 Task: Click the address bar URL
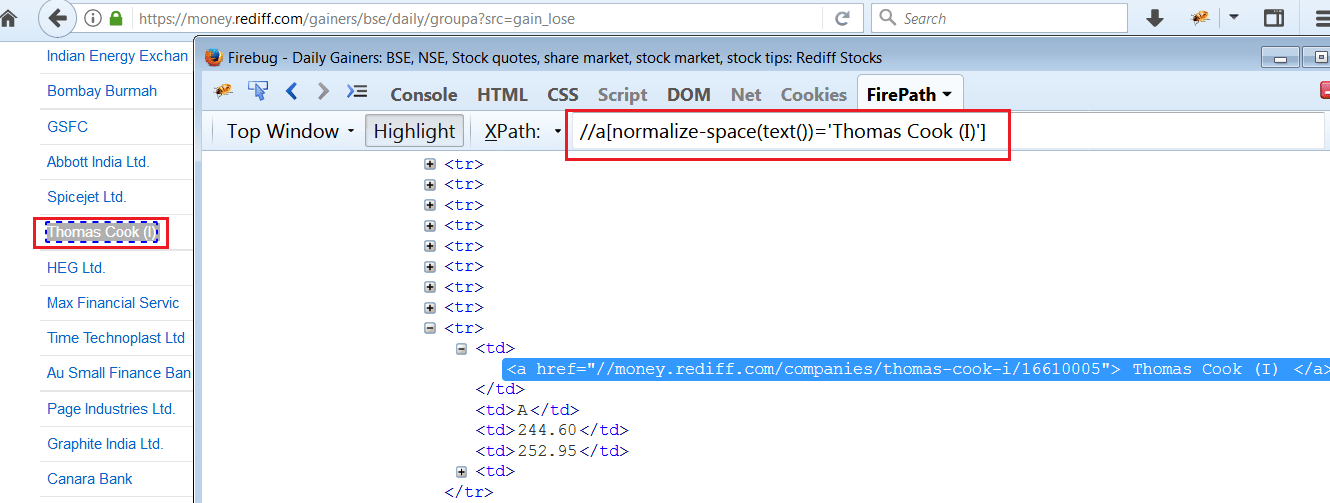click(x=357, y=18)
